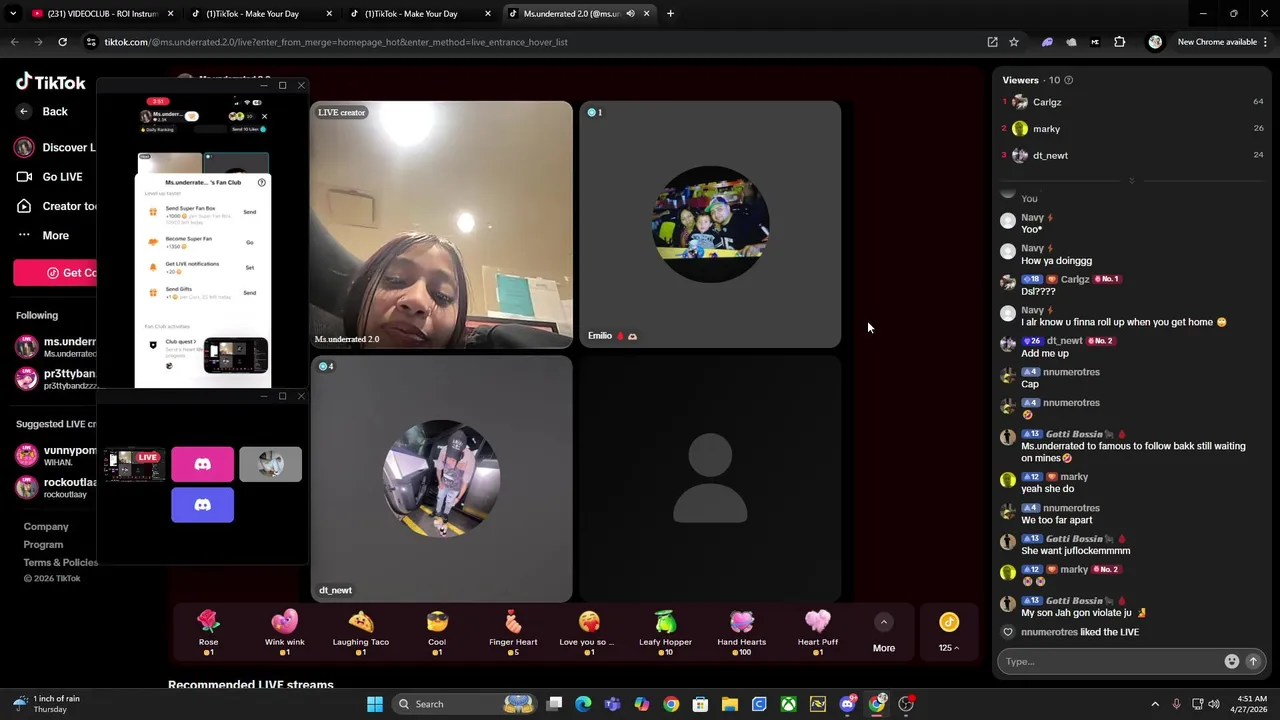Select Emilio guest tile

point(710,224)
